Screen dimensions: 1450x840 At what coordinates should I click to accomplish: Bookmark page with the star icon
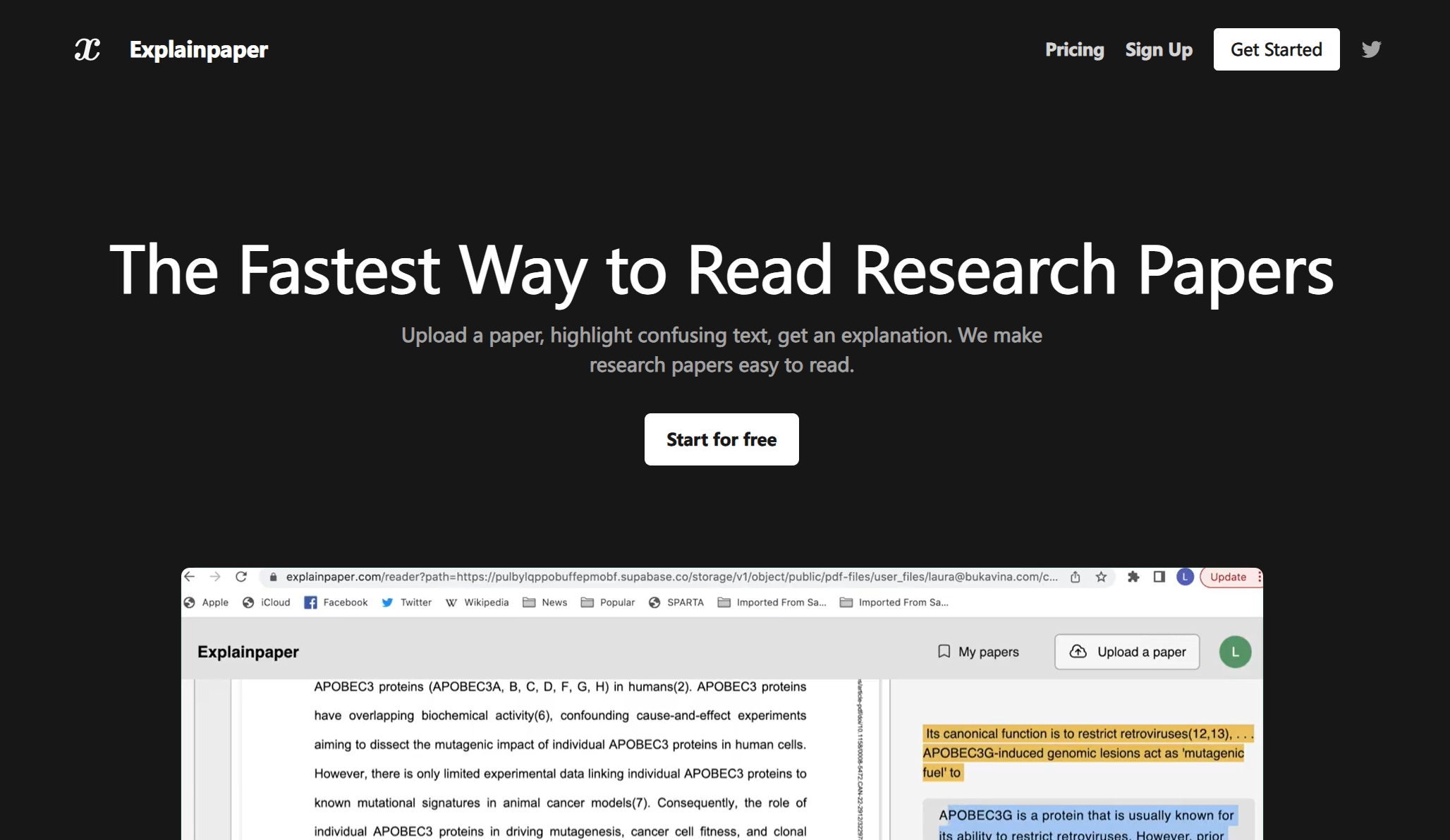pyautogui.click(x=1101, y=577)
